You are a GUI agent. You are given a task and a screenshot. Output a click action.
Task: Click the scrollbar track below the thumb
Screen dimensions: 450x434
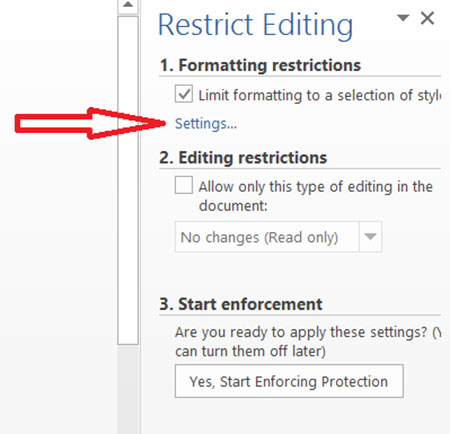click(128, 389)
